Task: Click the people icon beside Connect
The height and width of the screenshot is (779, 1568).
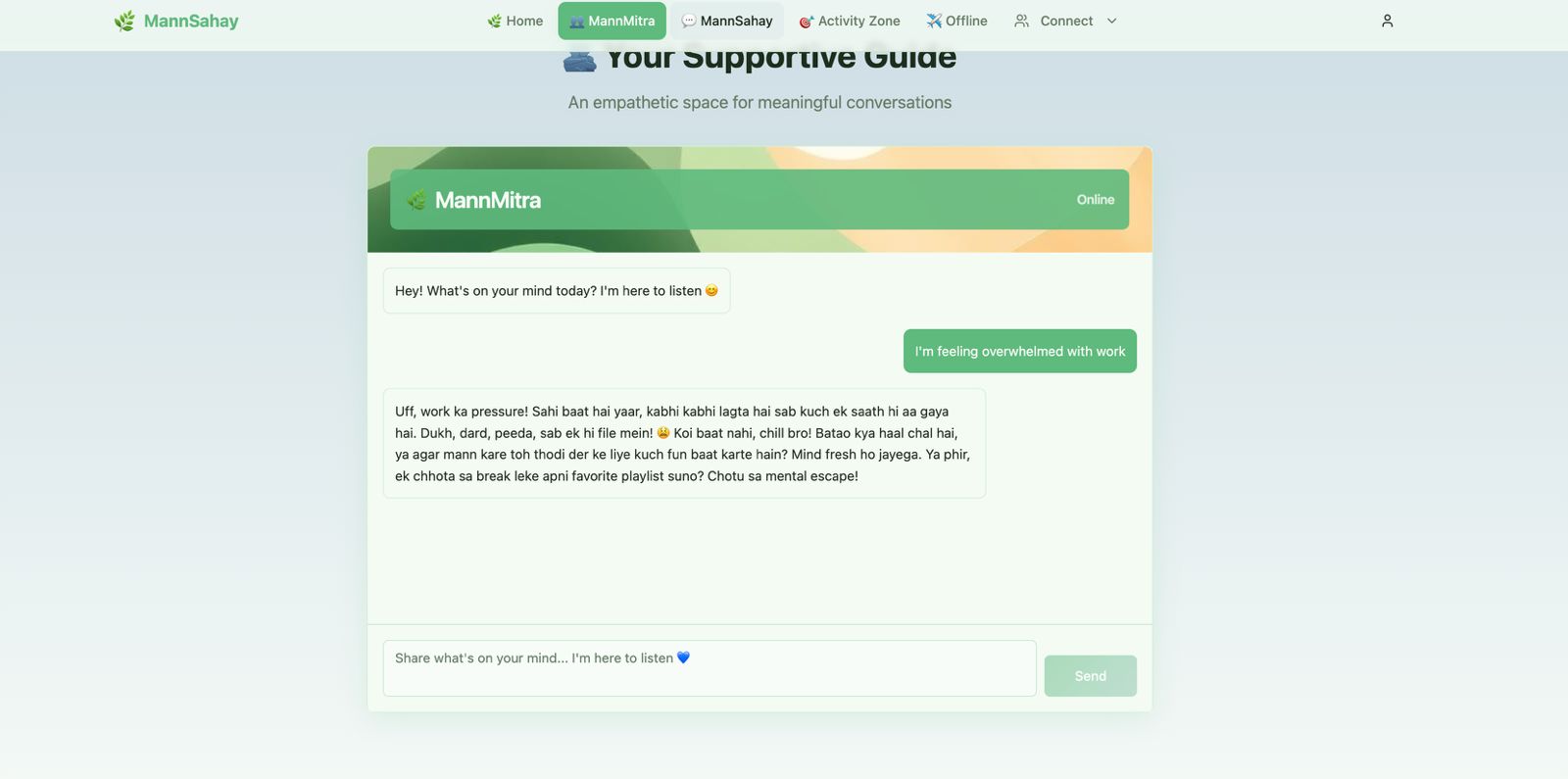Action: (1021, 21)
